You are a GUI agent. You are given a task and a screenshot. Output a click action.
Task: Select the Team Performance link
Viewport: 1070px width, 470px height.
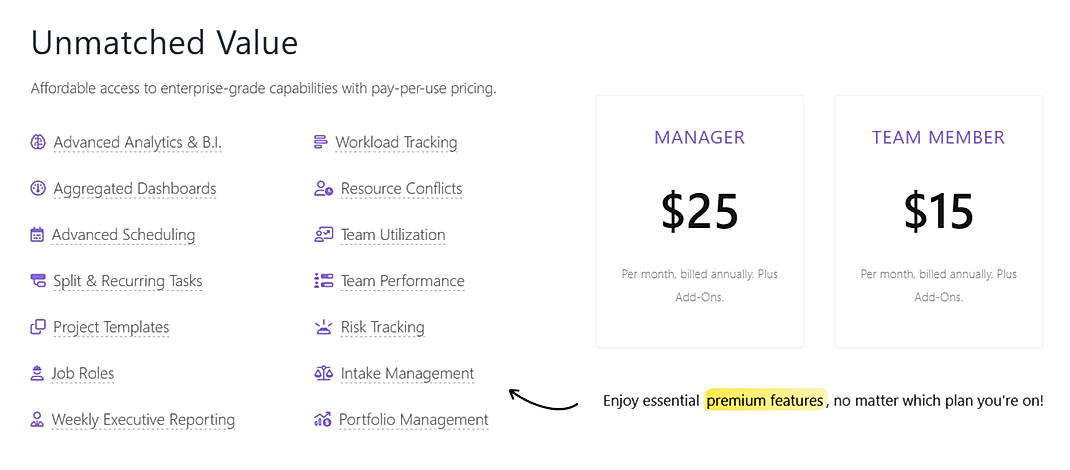[402, 281]
